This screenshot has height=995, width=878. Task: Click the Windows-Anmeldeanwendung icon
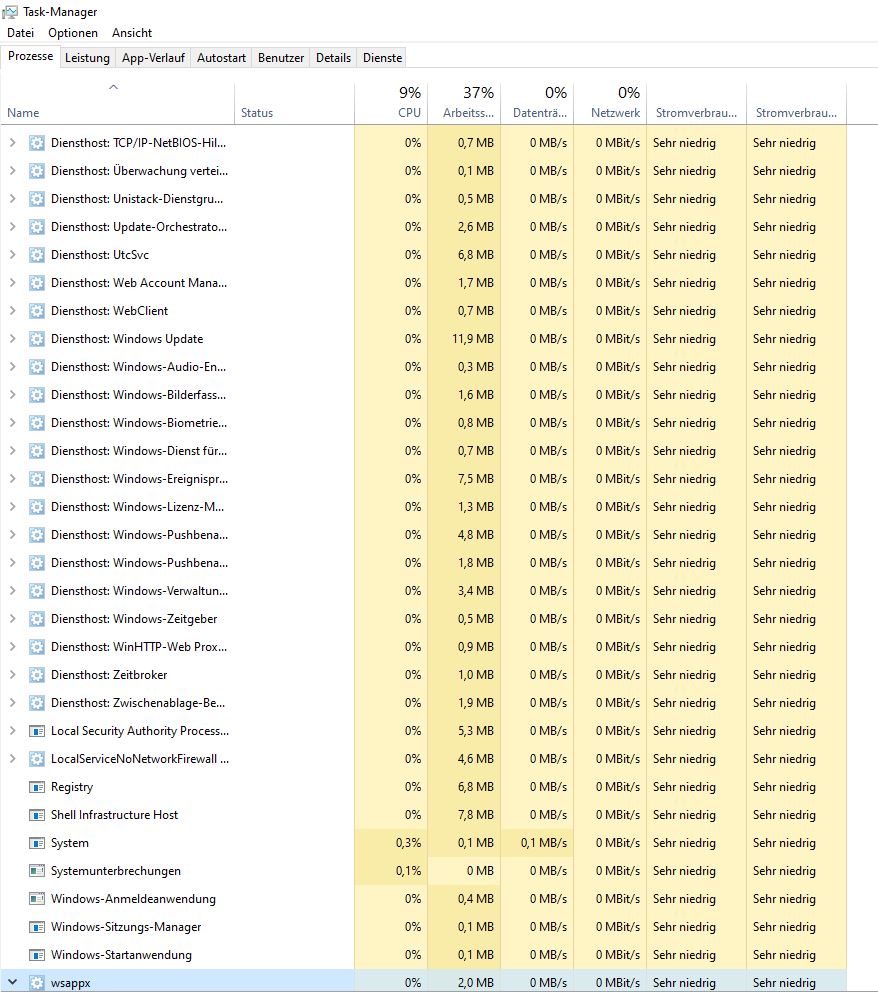pos(37,899)
